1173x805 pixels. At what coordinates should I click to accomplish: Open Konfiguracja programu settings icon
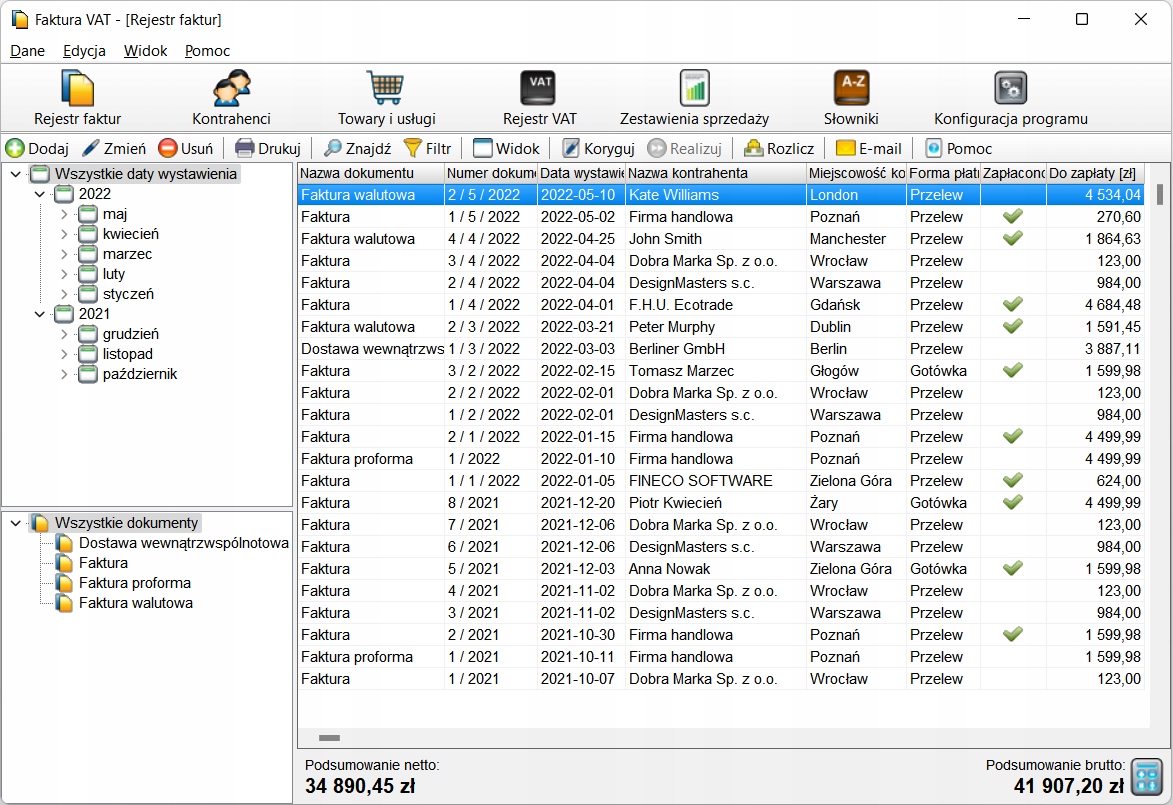tap(1010, 88)
